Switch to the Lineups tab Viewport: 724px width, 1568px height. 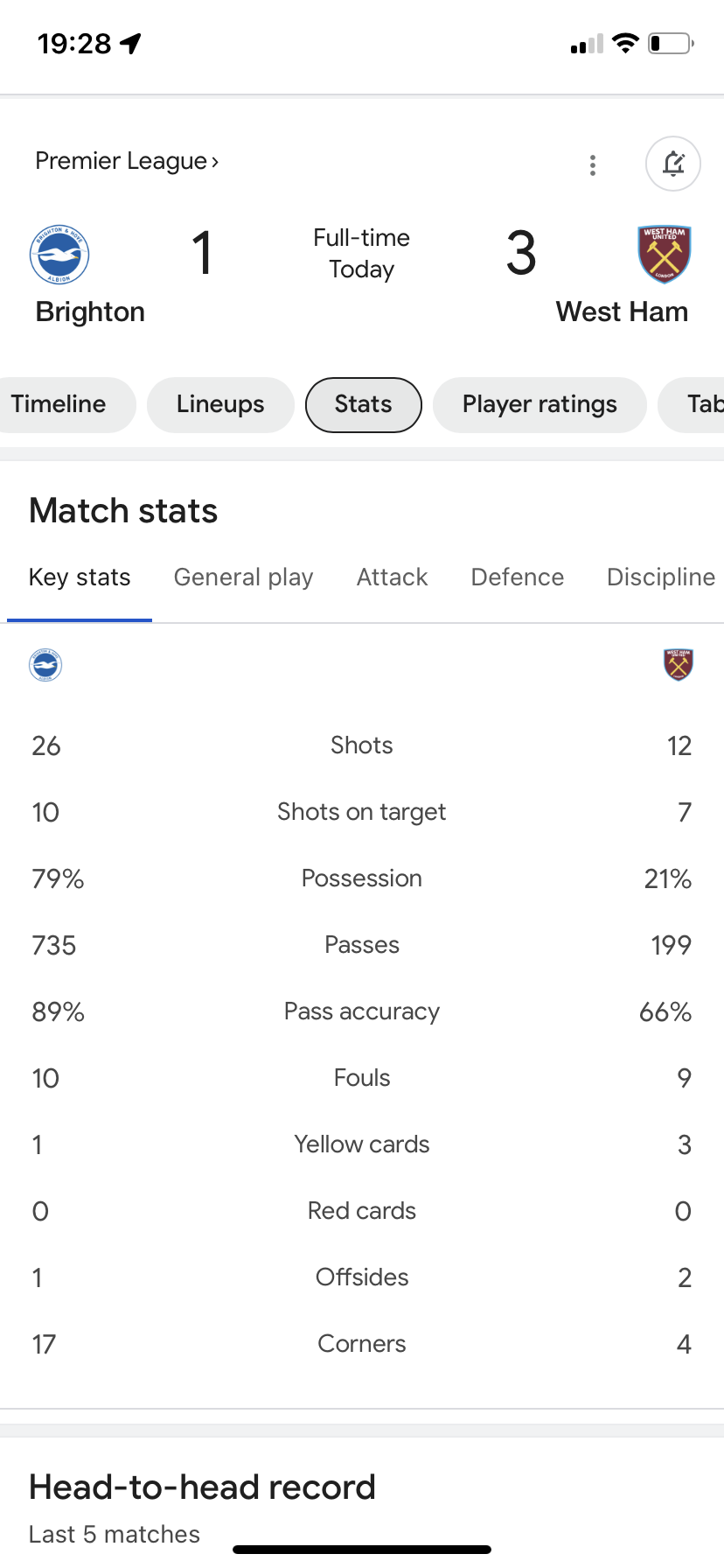(x=220, y=404)
